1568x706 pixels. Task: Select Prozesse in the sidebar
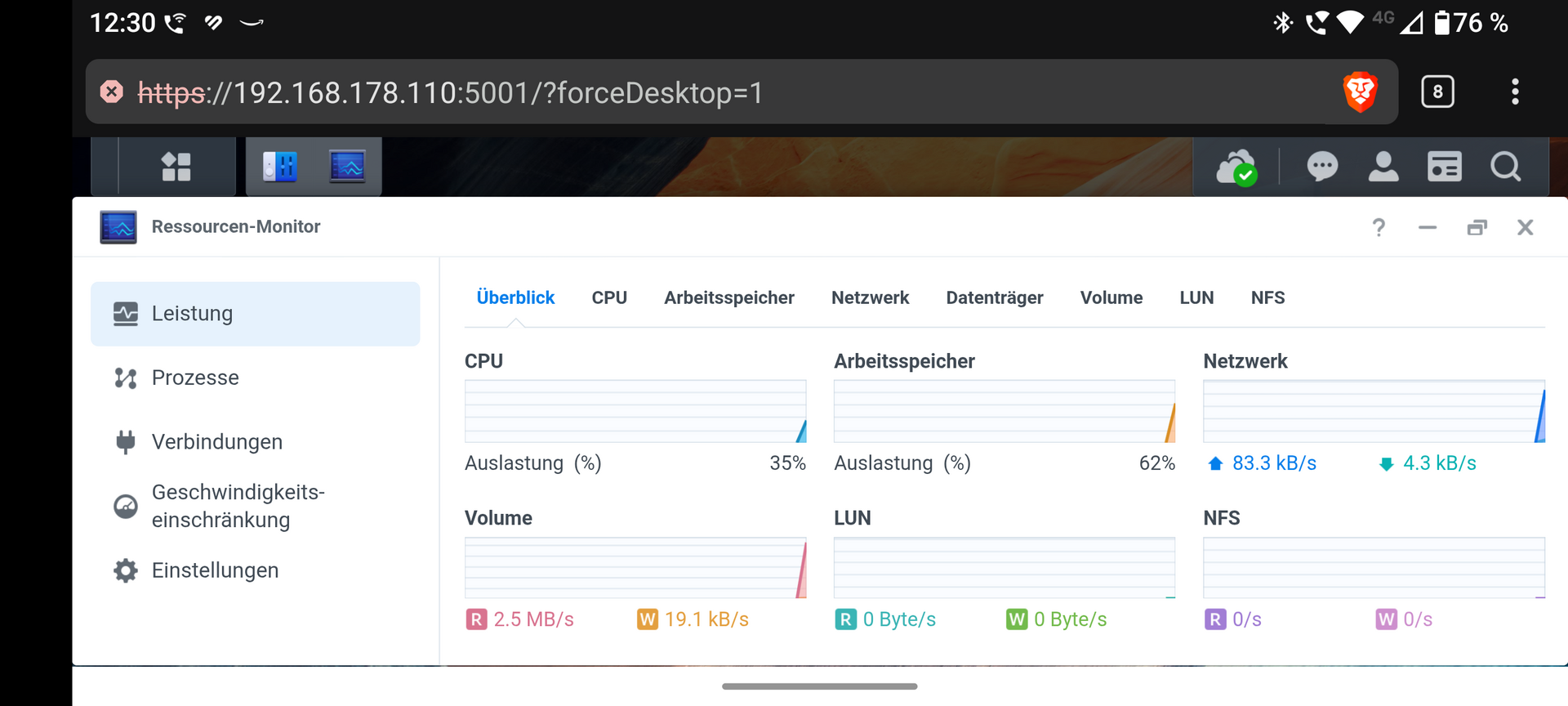pyautogui.click(x=195, y=378)
